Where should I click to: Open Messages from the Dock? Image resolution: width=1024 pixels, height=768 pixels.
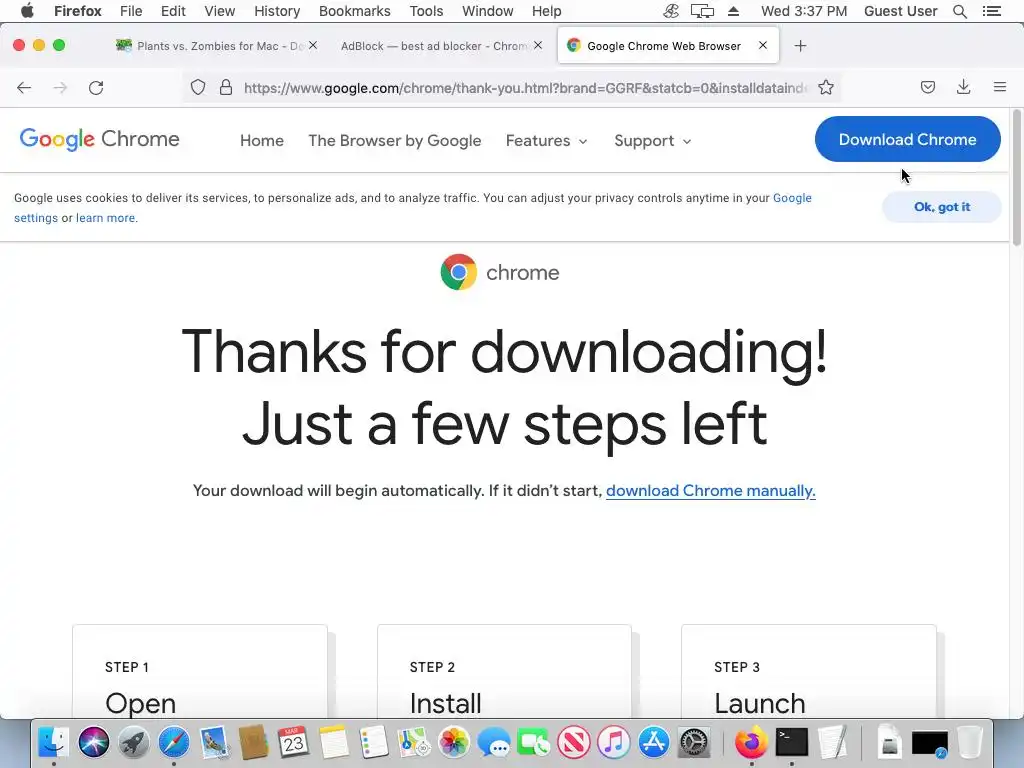(494, 743)
